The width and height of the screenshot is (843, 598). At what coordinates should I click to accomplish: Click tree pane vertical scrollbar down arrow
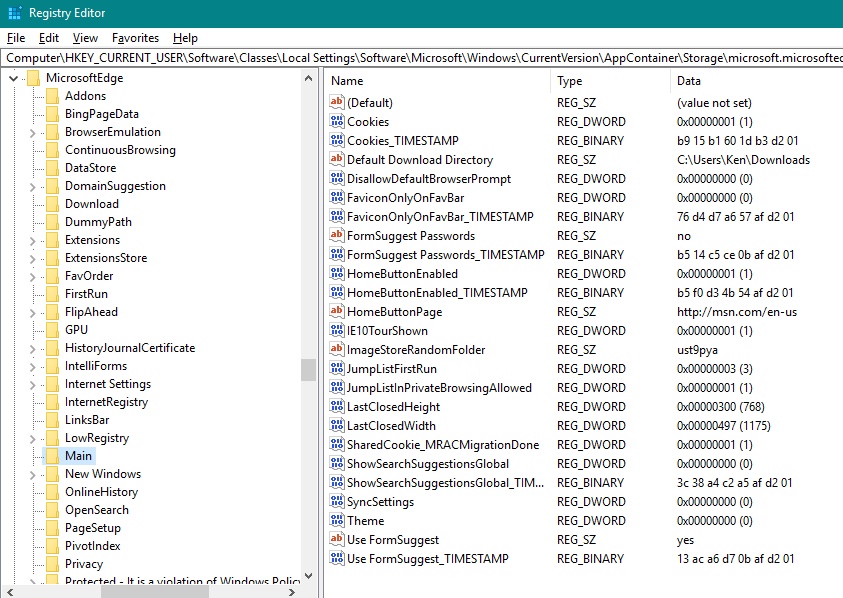pos(309,575)
